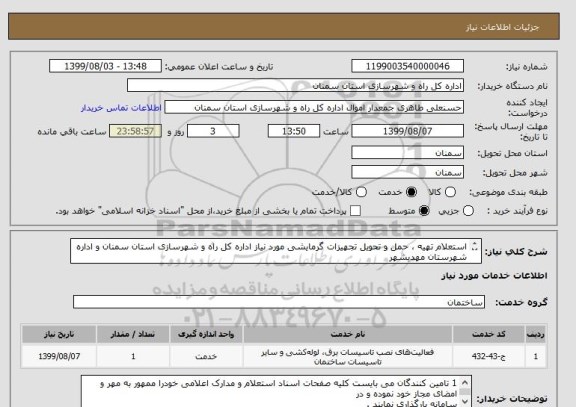
Task: Click the up arrow of the description stepper
Action: pyautogui.click(x=475, y=244)
